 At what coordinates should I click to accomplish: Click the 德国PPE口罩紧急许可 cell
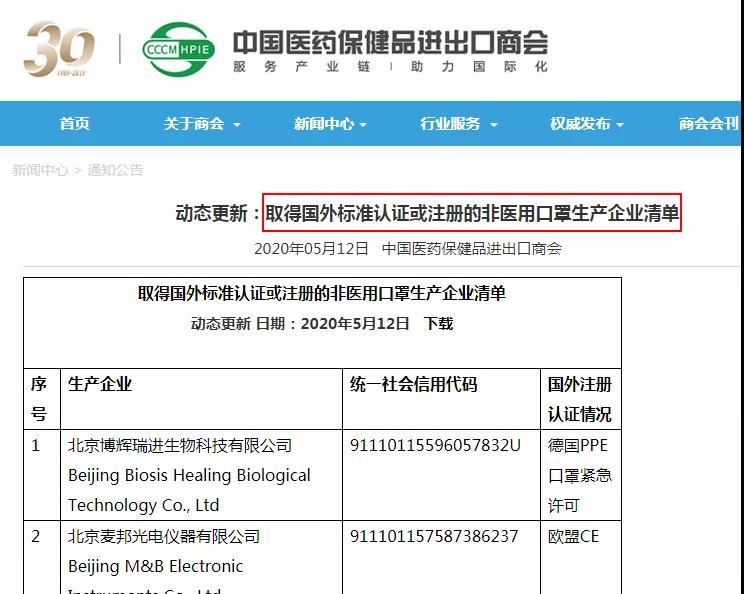point(579,475)
